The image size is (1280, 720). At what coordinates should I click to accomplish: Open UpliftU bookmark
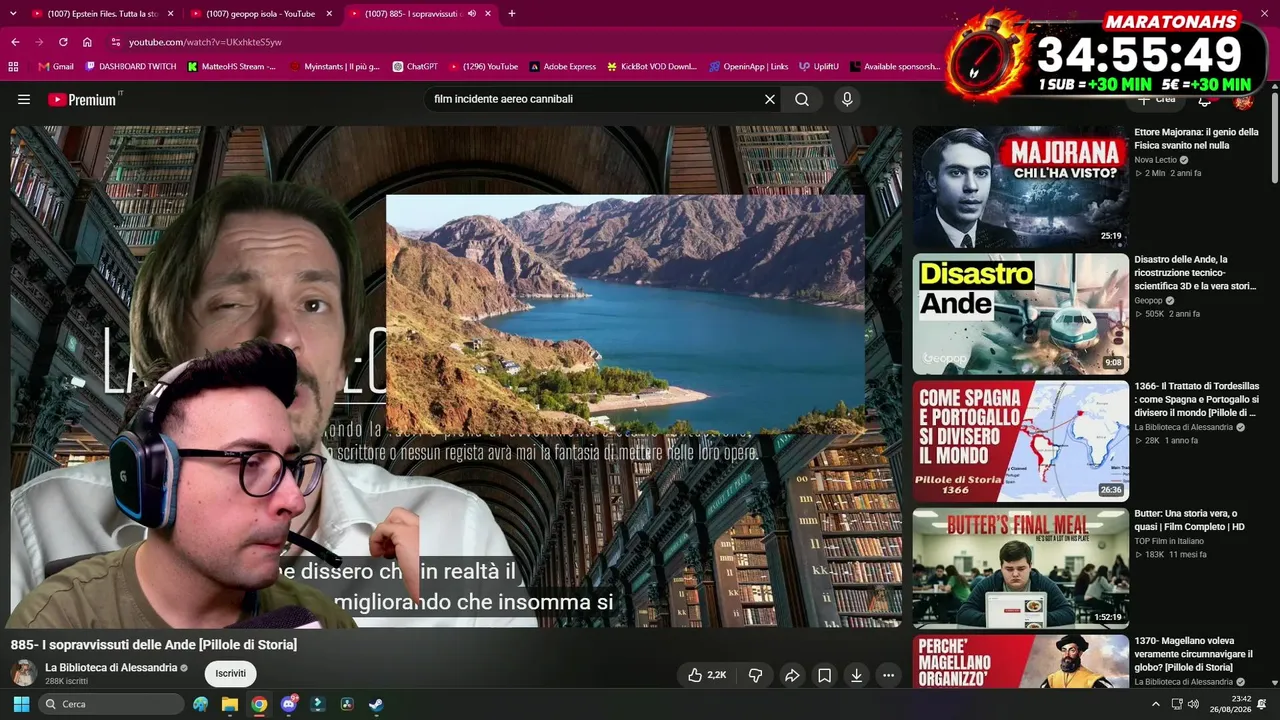pyautogui.click(x=818, y=67)
